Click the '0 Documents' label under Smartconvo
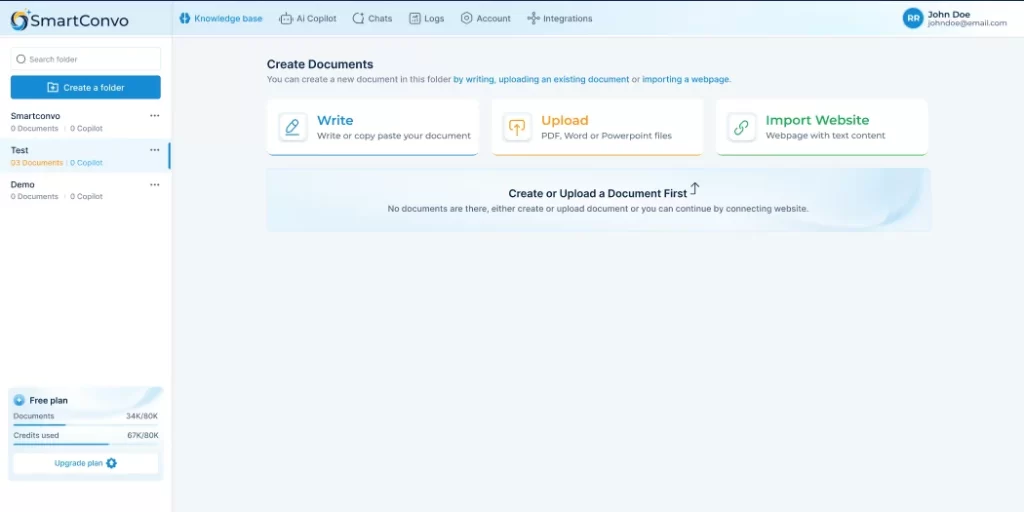Screen dimensions: 1024x512 34,129
